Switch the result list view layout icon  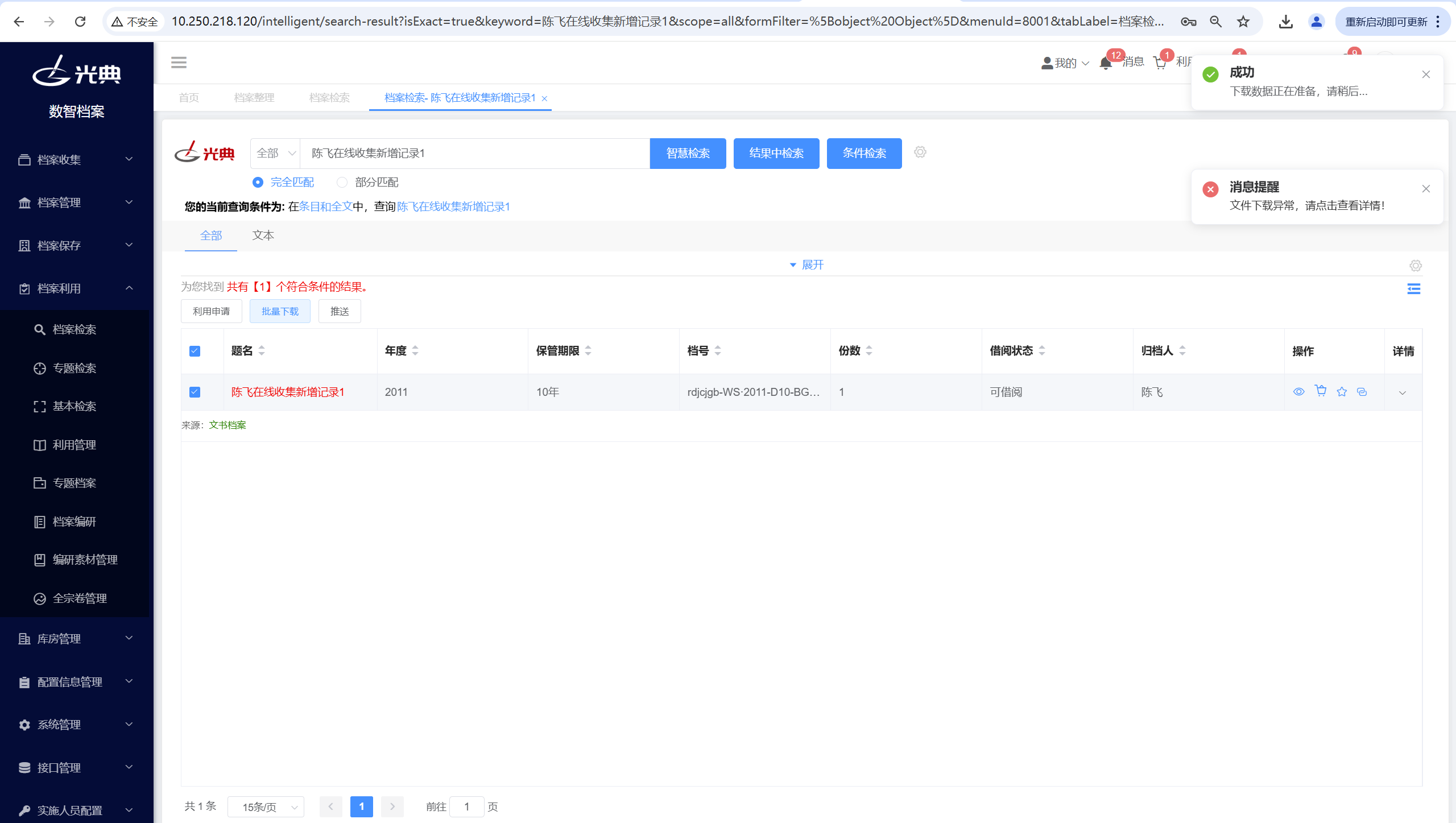[1413, 289]
